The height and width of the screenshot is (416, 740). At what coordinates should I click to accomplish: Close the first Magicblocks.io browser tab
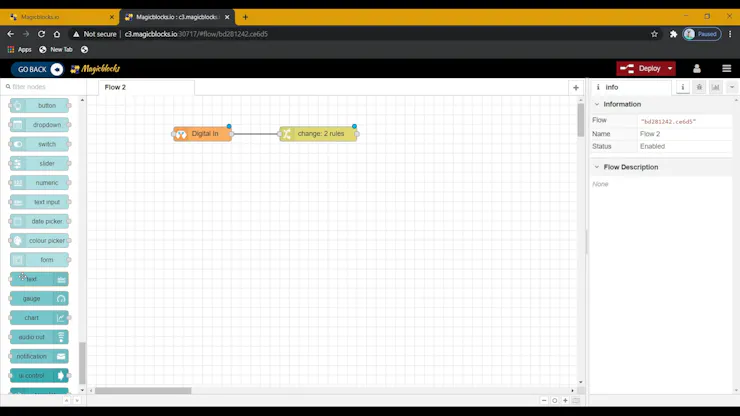click(112, 17)
